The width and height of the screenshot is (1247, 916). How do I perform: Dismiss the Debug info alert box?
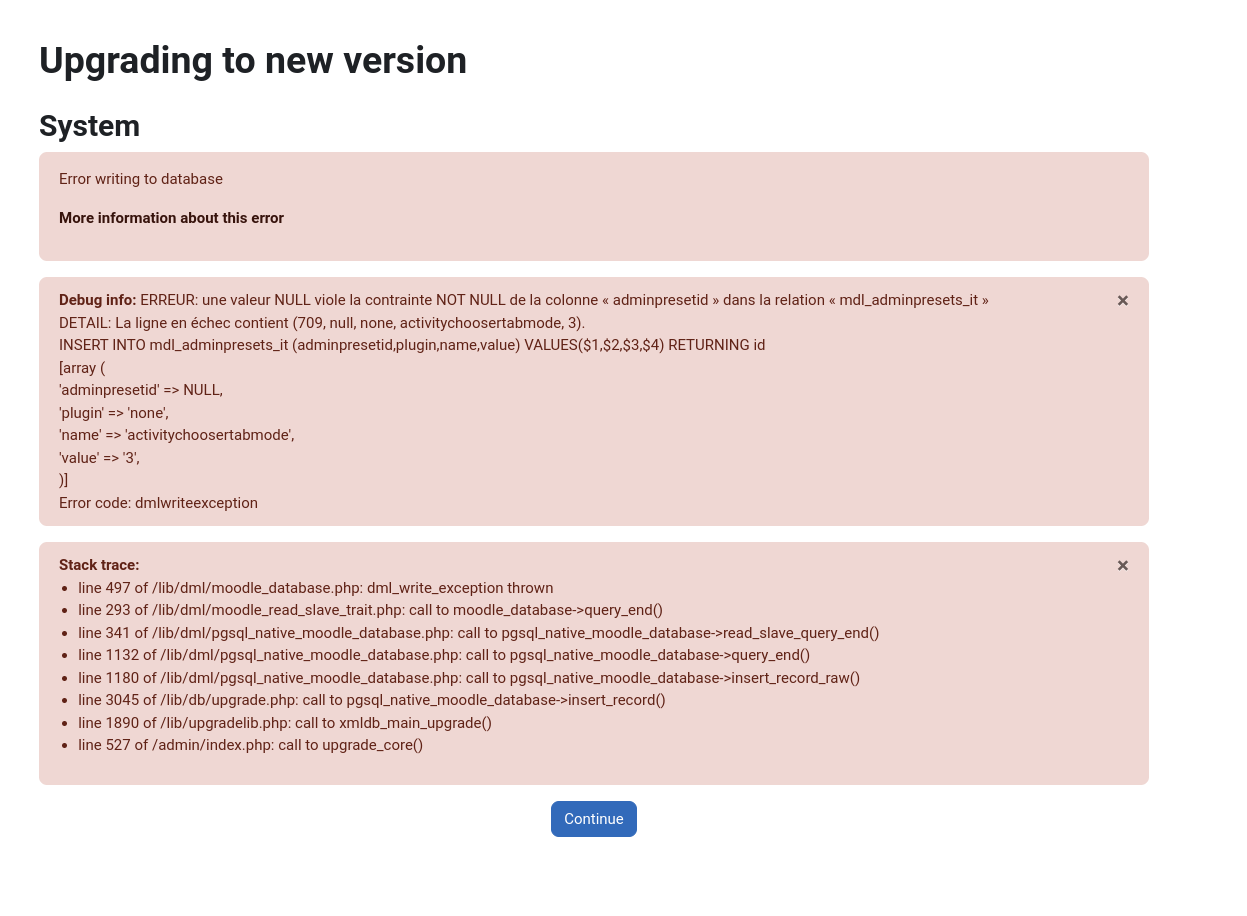(1122, 300)
